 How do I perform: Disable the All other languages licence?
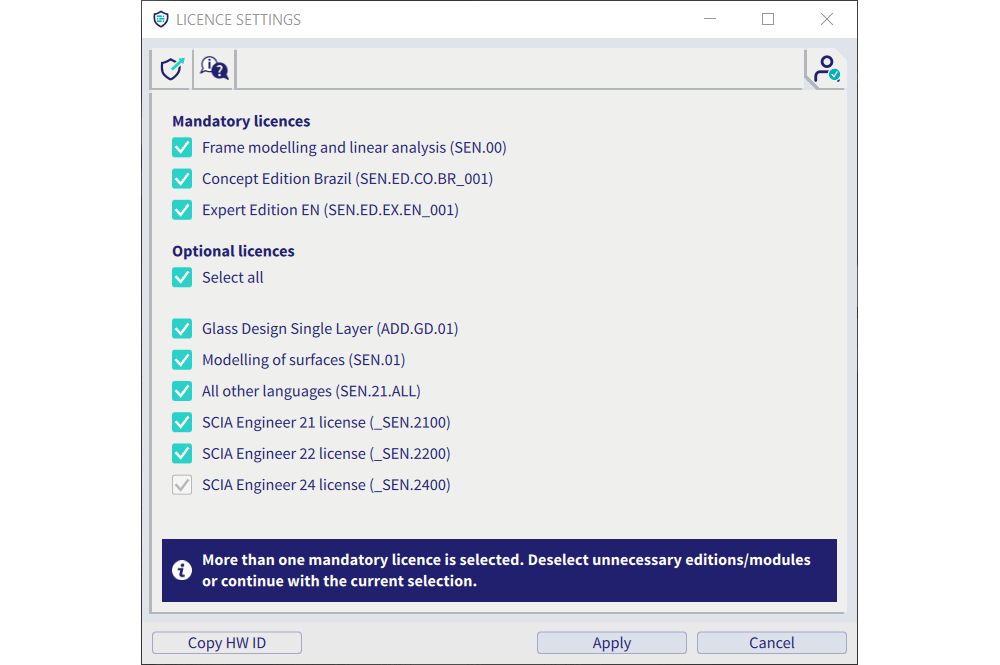coord(182,391)
